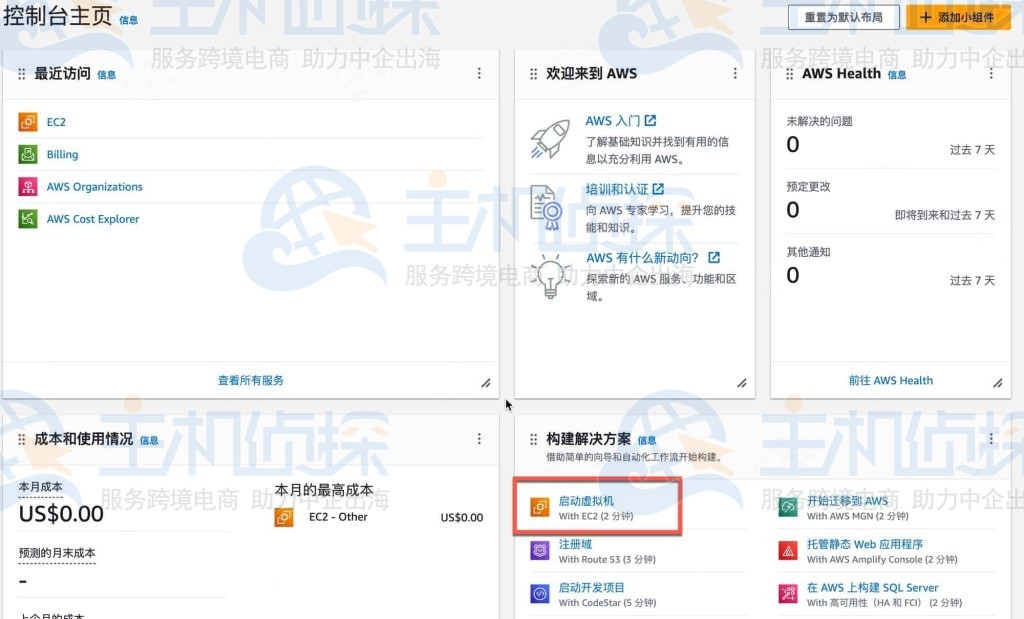Click the resize handle of AWS Health widget
Screen dimensions: 1024x619
[997, 382]
